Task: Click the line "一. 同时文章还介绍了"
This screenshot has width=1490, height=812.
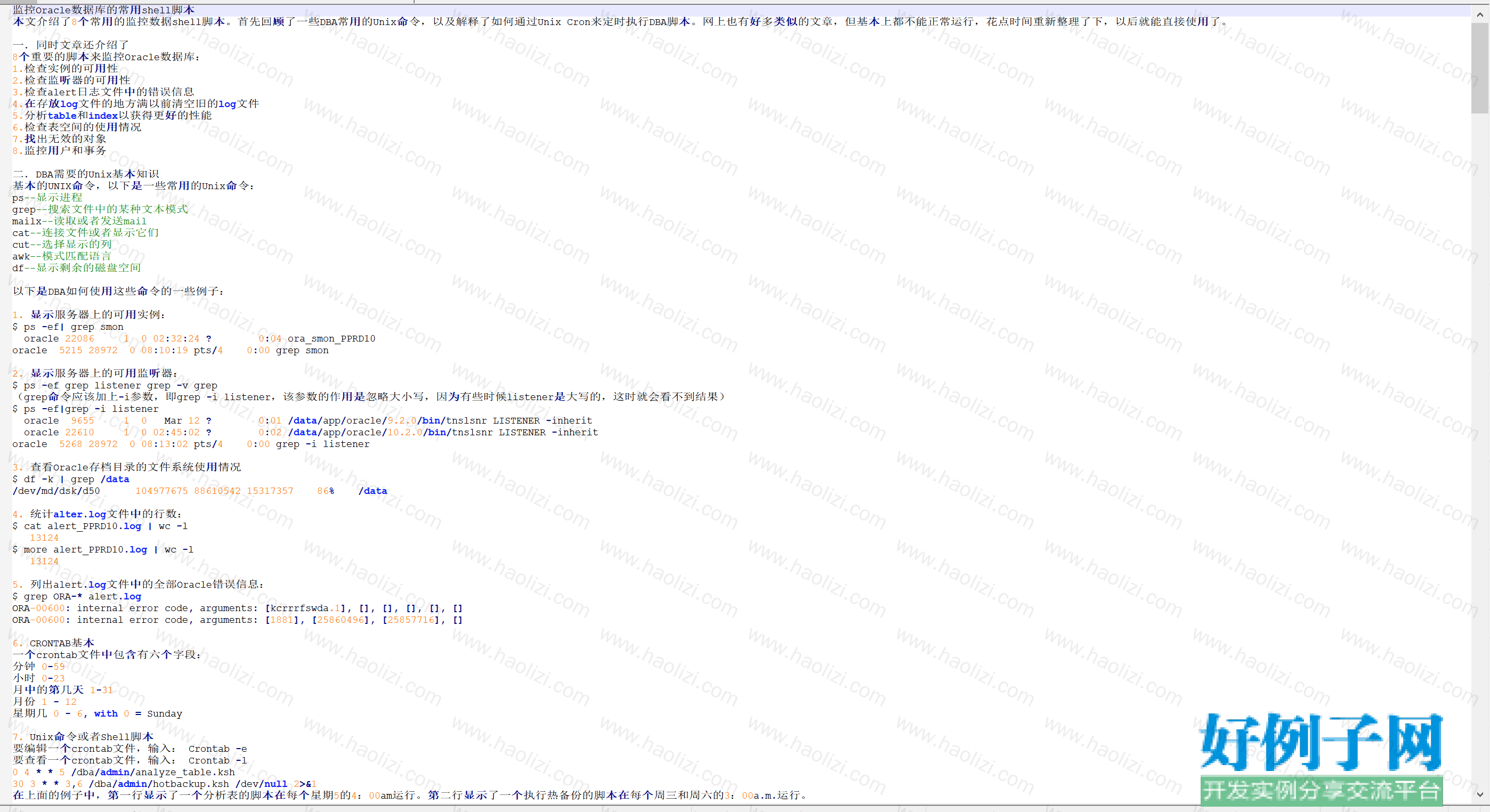Action: click(70, 45)
